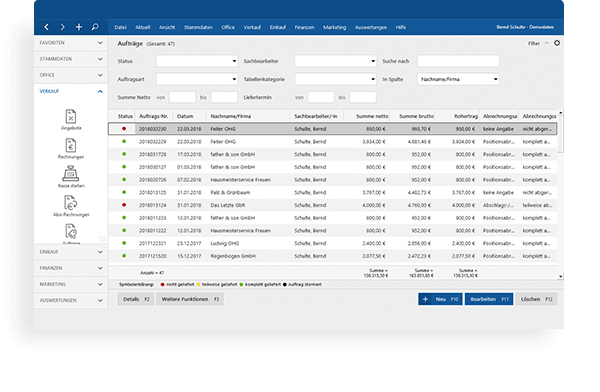Expand the FAVORITEN sidebar section
Image resolution: width=600 pixels, height=392 pixels.
[x=71, y=43]
